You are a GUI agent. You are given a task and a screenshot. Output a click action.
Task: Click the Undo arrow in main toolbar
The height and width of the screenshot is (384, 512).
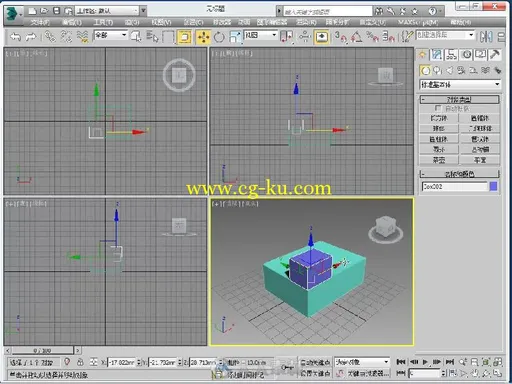15,37
